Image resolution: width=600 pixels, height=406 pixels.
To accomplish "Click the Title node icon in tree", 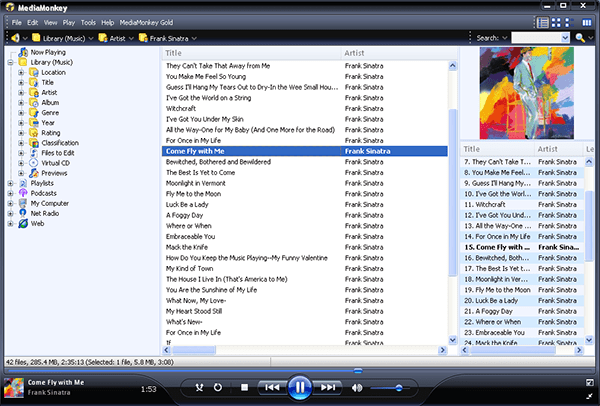I will [x=34, y=82].
